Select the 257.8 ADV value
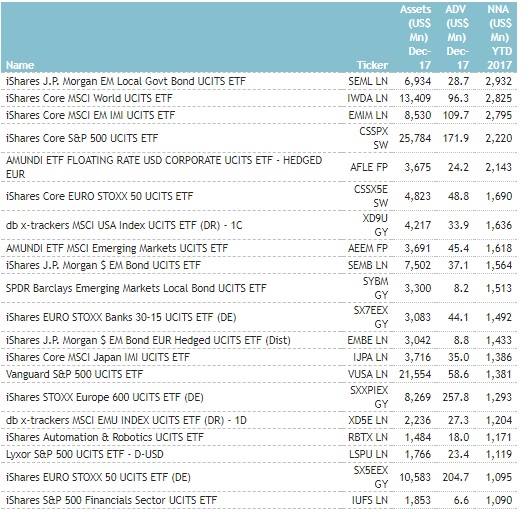The height and width of the screenshot is (513, 527). (456, 397)
